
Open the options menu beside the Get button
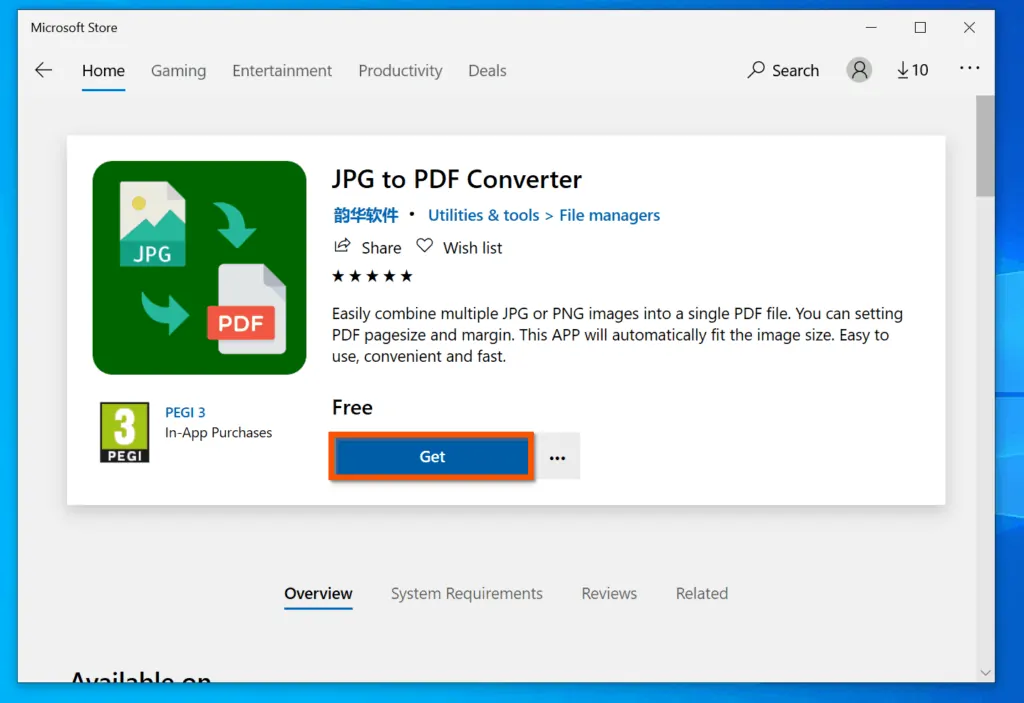pyautogui.click(x=558, y=456)
